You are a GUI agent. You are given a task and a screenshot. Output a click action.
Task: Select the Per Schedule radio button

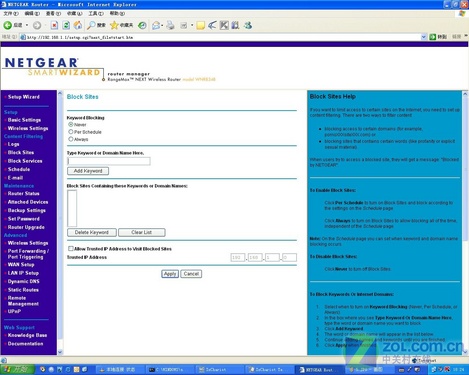[71, 132]
